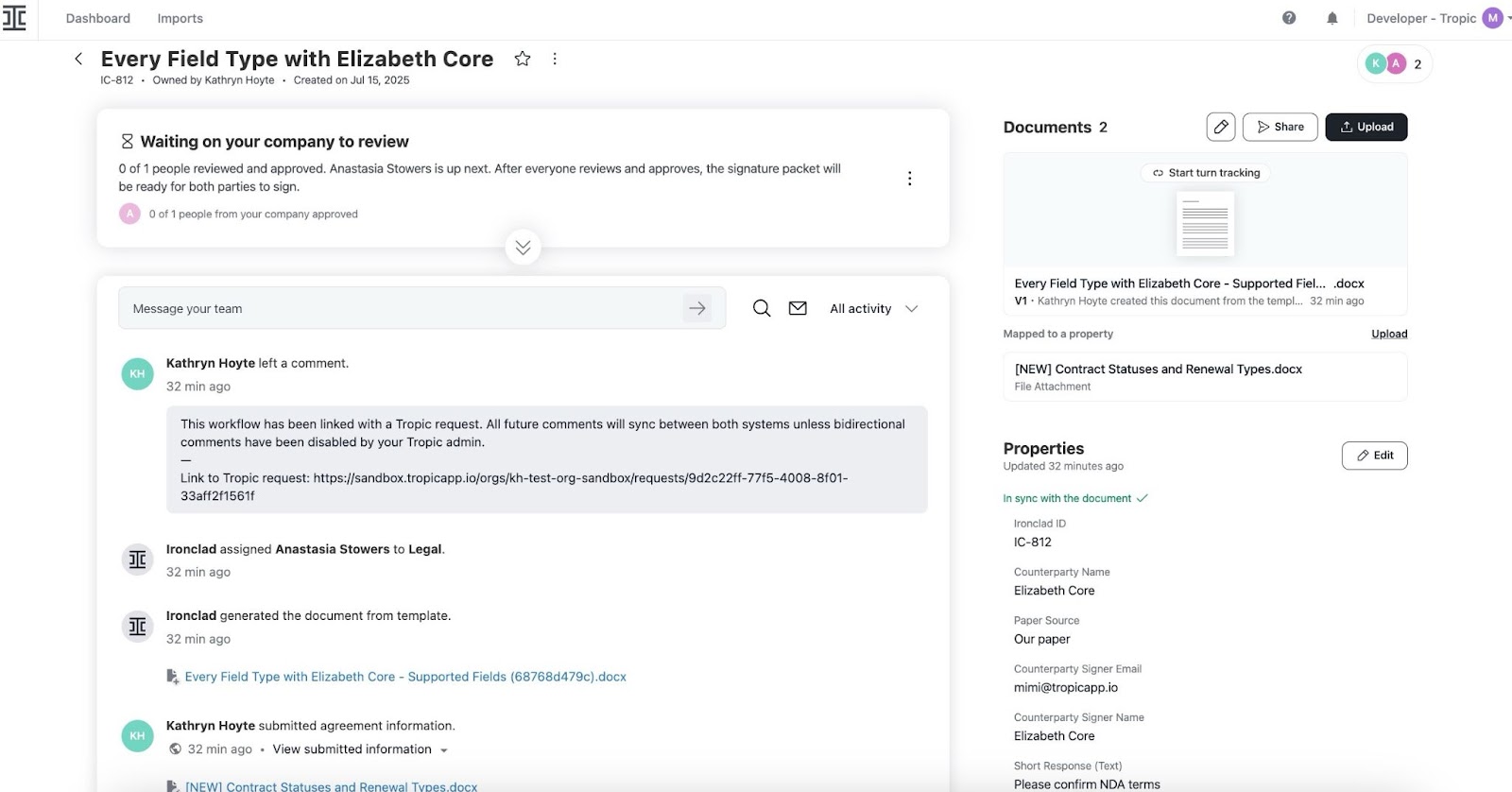Open the three-dot menu in review status card

click(x=909, y=179)
